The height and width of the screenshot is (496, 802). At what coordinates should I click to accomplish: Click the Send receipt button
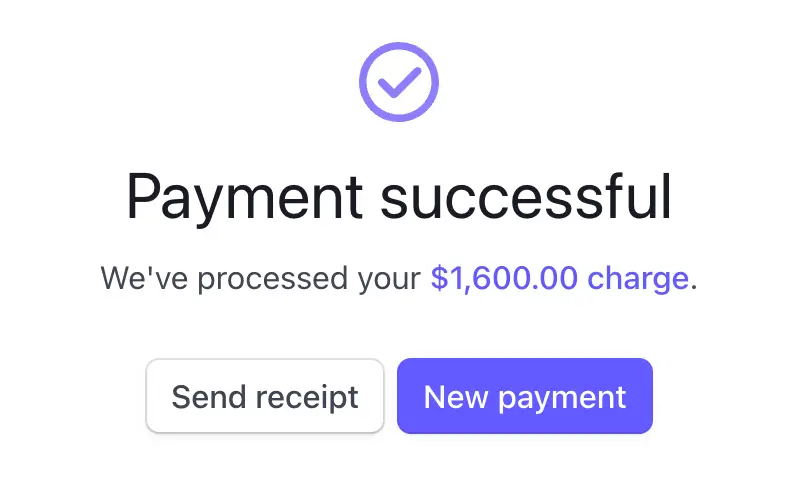265,396
